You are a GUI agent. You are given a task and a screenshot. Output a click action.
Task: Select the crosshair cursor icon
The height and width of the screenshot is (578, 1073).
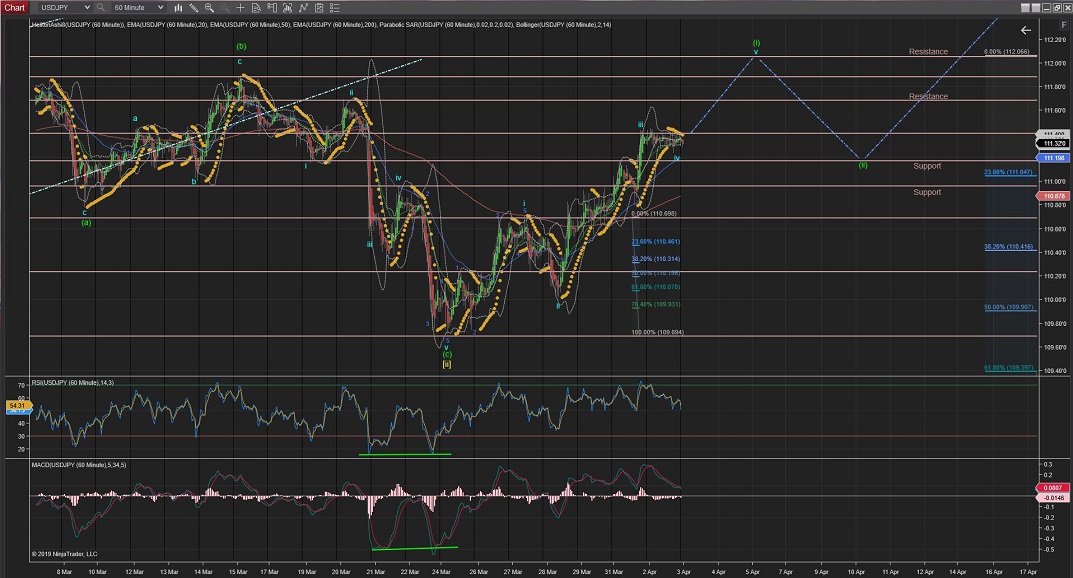point(240,8)
